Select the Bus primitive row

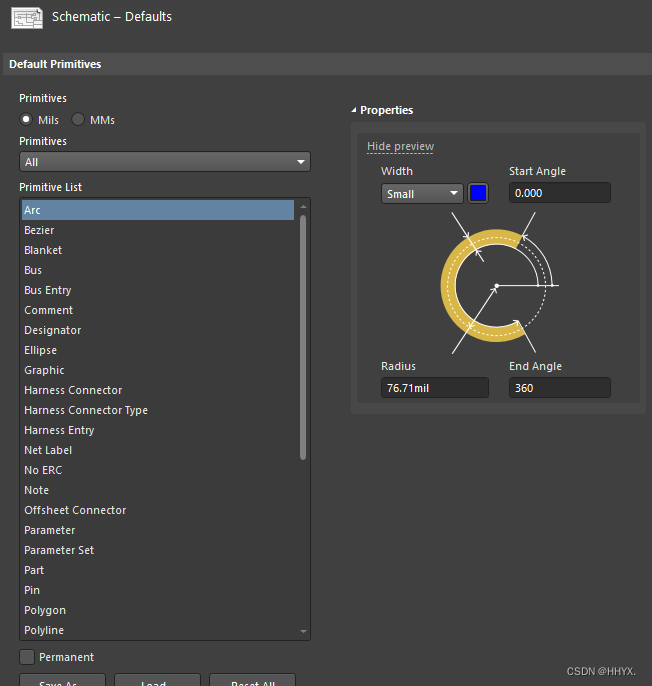[x=158, y=270]
